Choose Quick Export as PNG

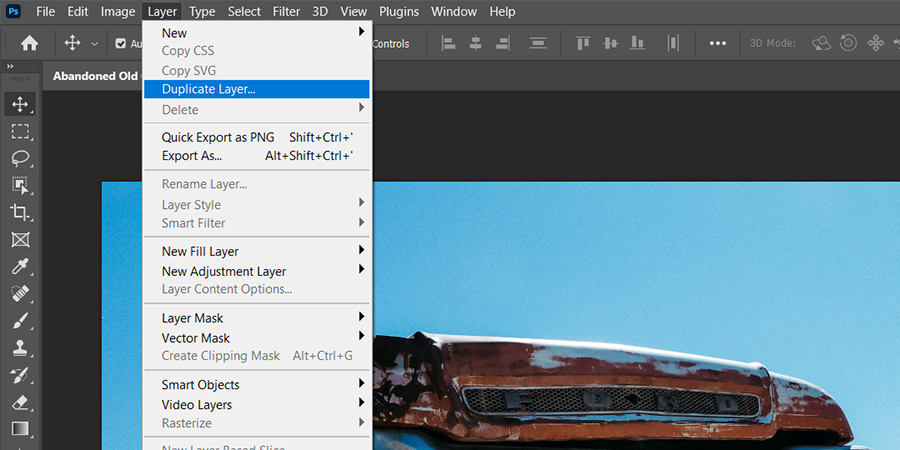tap(257, 137)
